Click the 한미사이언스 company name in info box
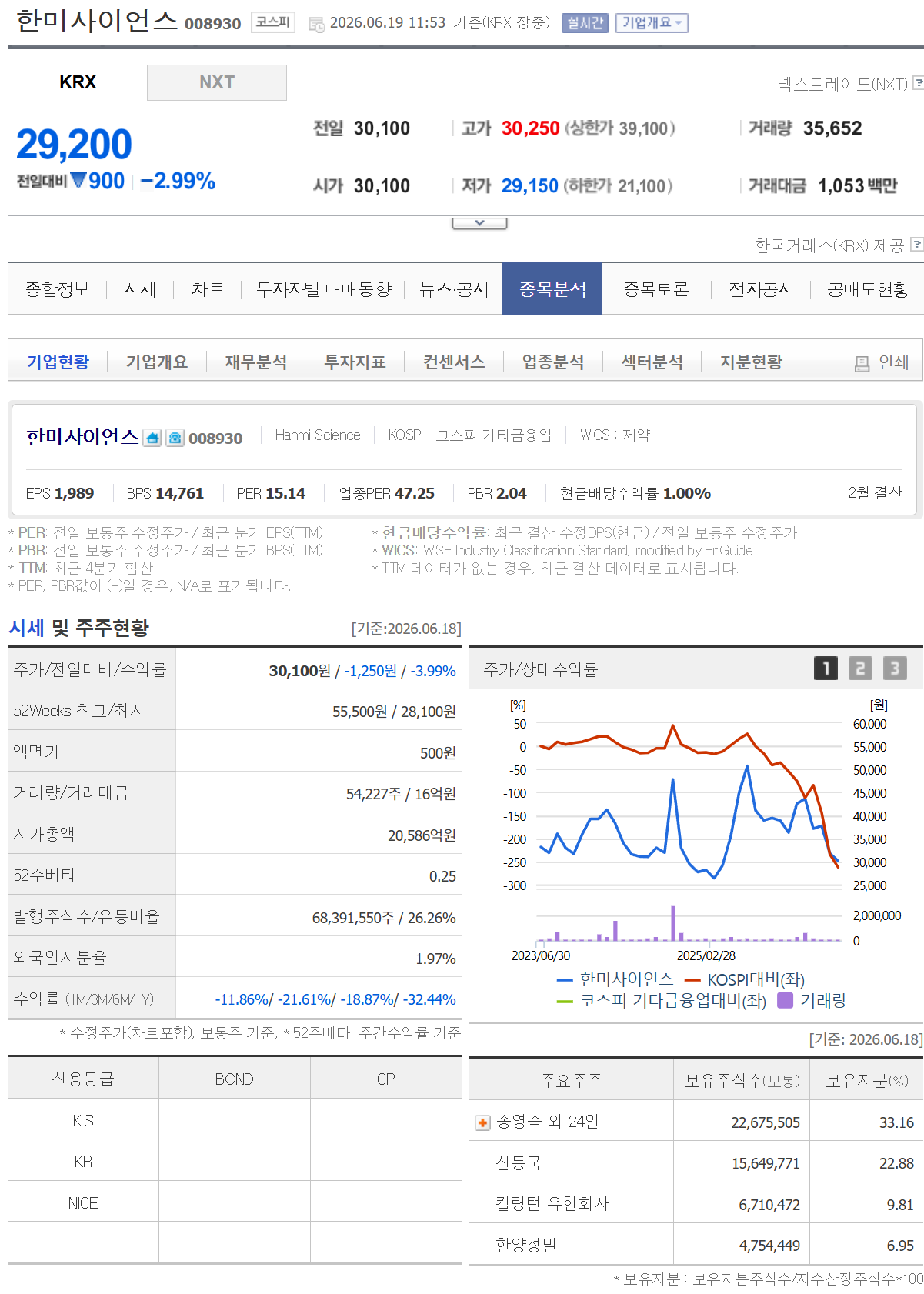Viewport: 924px width, 1294px height. pyautogui.click(x=82, y=437)
